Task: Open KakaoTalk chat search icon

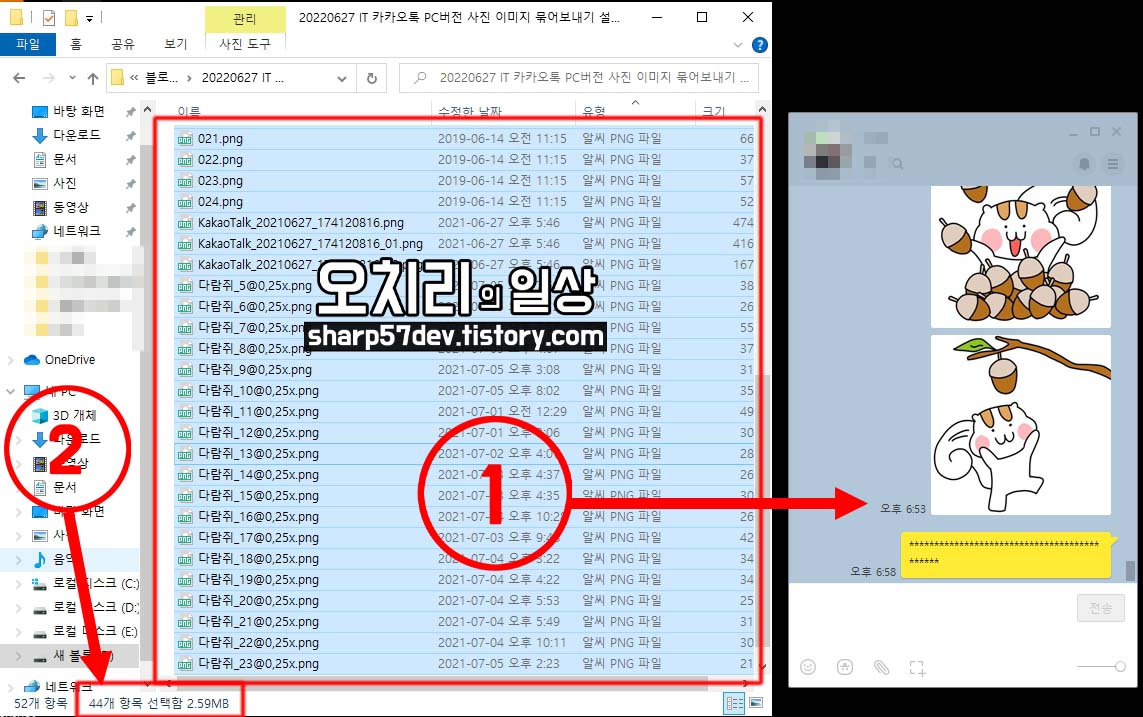Action: click(x=897, y=164)
